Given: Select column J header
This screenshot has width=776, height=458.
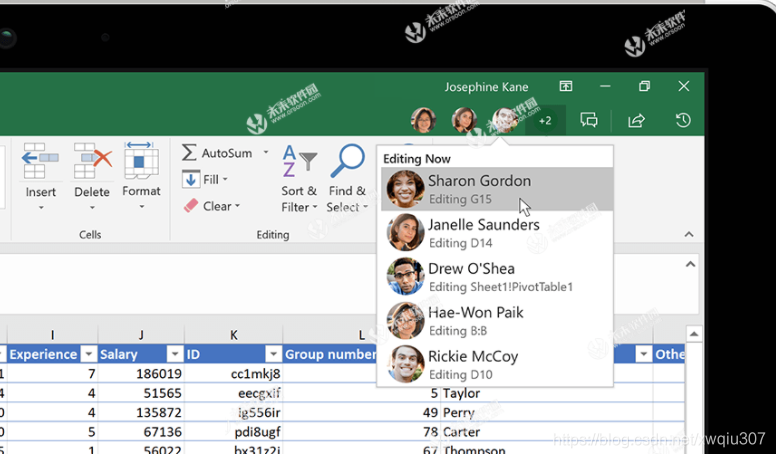Looking at the screenshot, I should pyautogui.click(x=141, y=335).
